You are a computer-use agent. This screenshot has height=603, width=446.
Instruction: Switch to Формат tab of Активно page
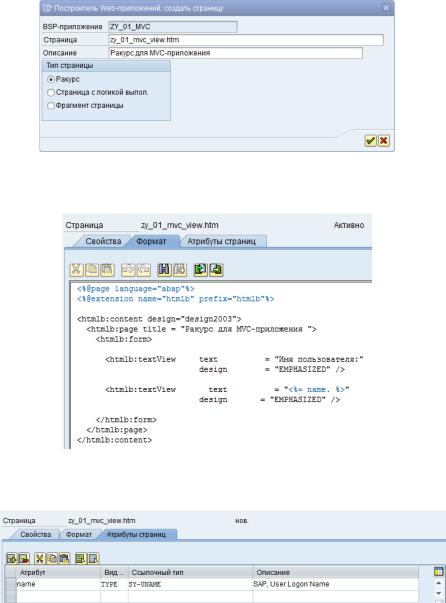tap(151, 241)
